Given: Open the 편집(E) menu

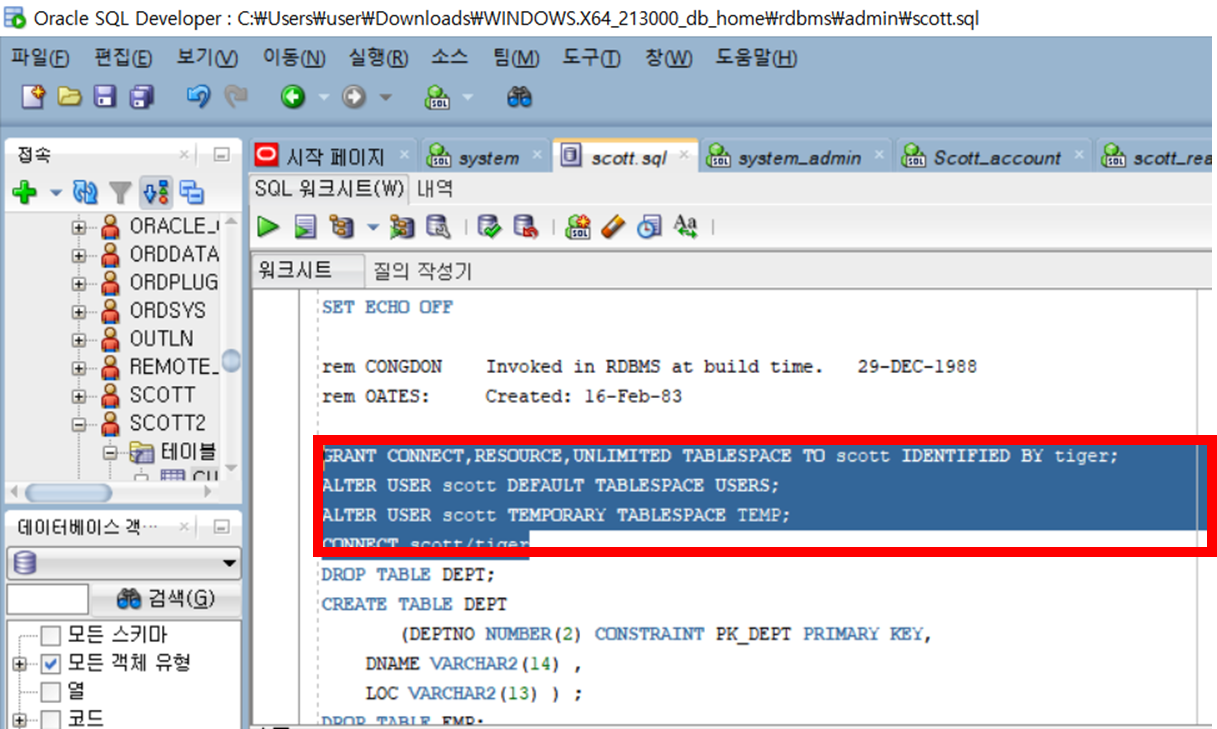Looking at the screenshot, I should (123, 58).
